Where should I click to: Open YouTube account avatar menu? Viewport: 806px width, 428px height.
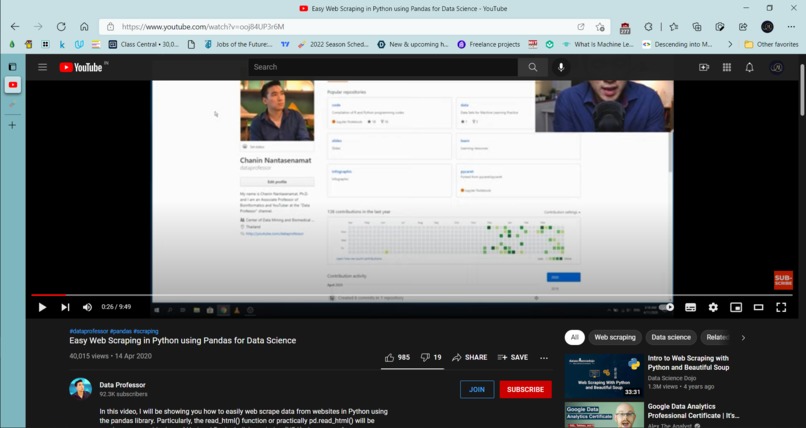point(777,67)
